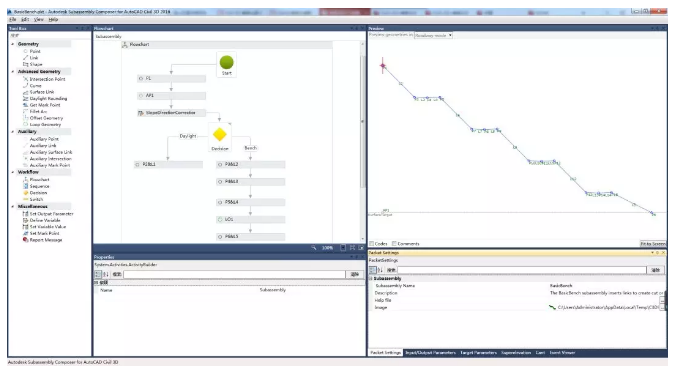Select the Get Mark Point tool

pos(45,105)
